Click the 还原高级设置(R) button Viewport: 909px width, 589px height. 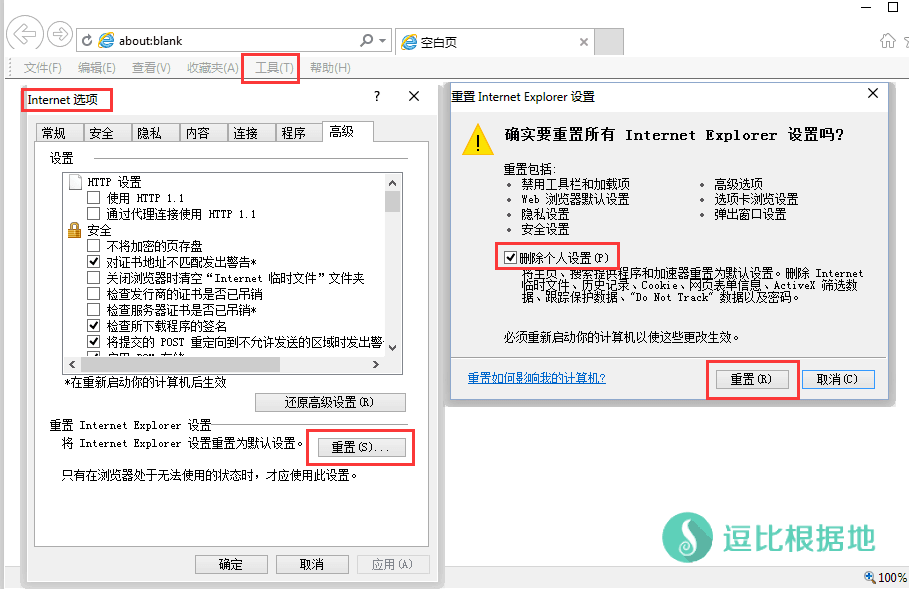(x=330, y=402)
